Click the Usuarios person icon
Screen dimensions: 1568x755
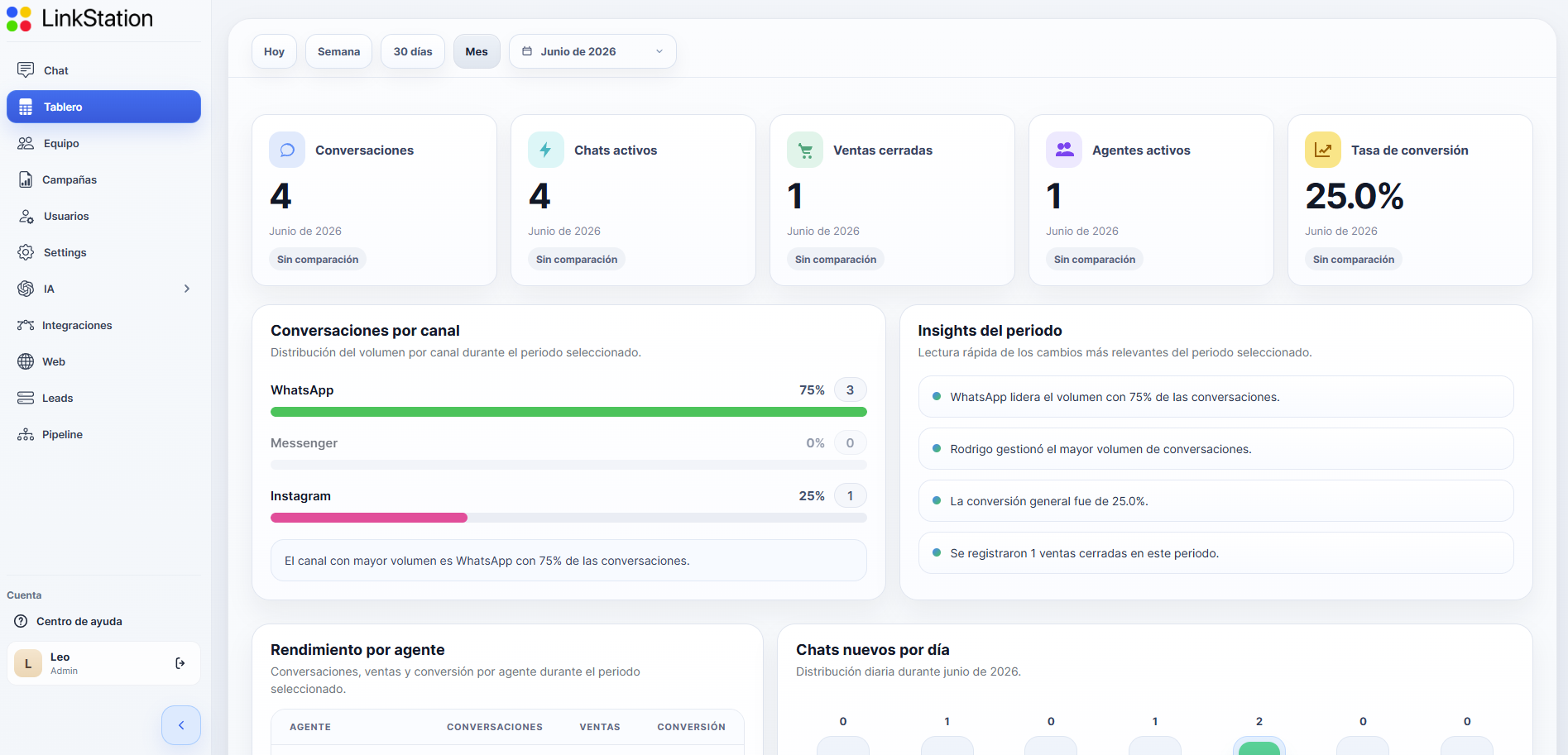click(x=26, y=216)
